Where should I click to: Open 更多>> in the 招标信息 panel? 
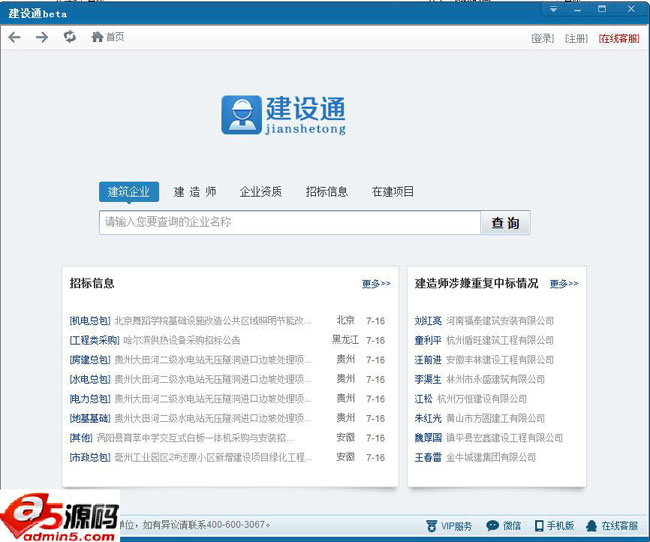coord(376,284)
